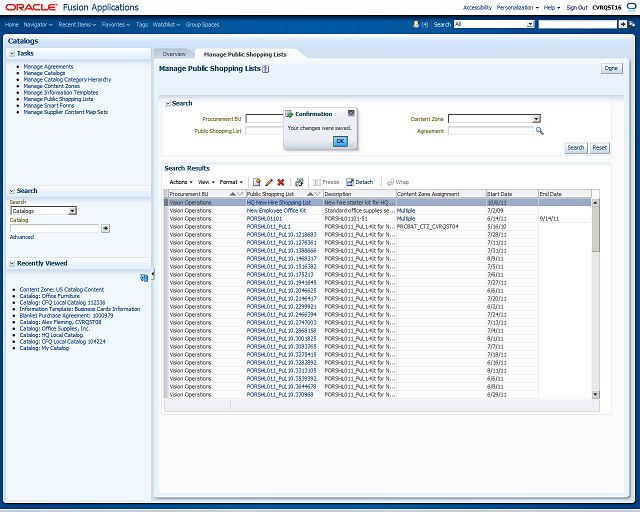Click the Accessibility link
640x512 pixels.
click(x=477, y=7)
